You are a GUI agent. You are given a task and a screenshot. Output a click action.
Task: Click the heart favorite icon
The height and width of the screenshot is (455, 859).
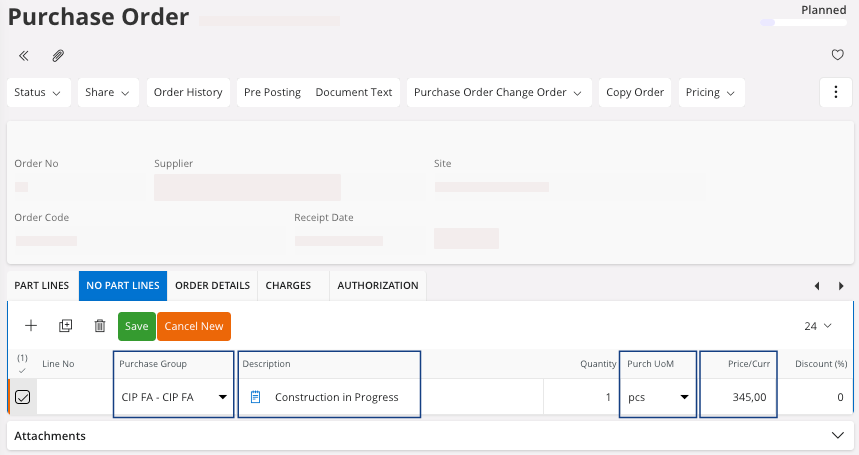[x=838, y=55]
